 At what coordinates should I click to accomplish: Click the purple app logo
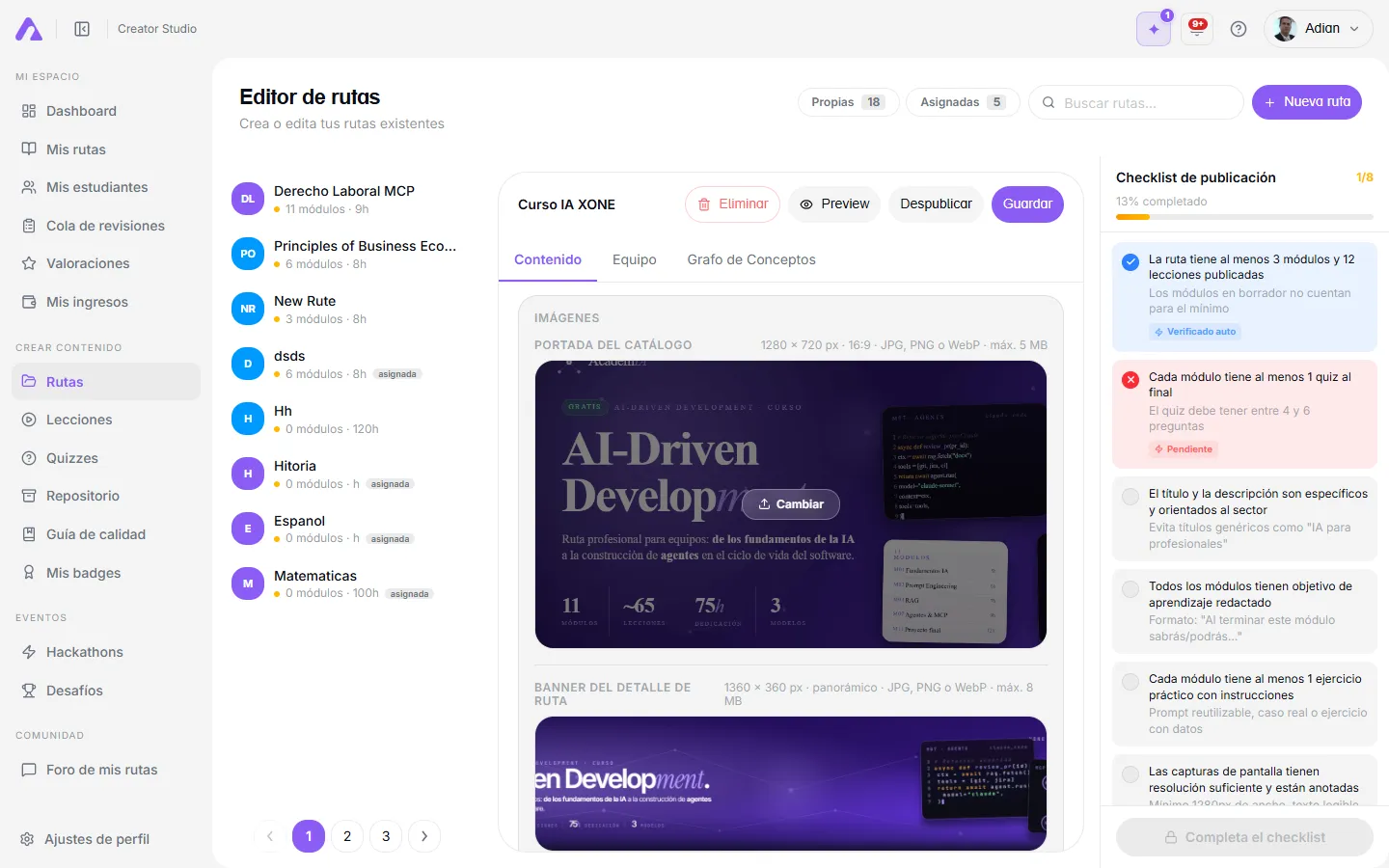coord(29,29)
